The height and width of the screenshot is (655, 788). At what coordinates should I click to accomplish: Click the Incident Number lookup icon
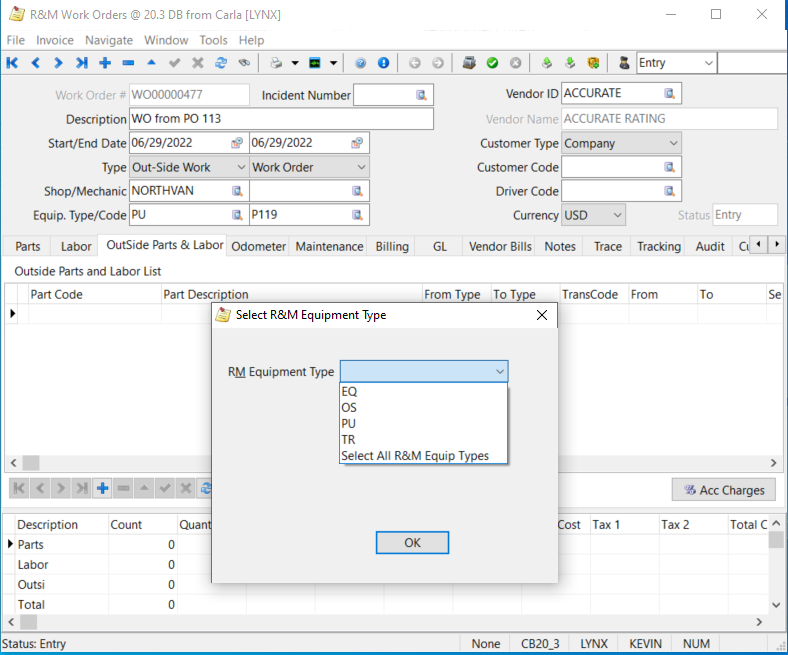point(421,96)
